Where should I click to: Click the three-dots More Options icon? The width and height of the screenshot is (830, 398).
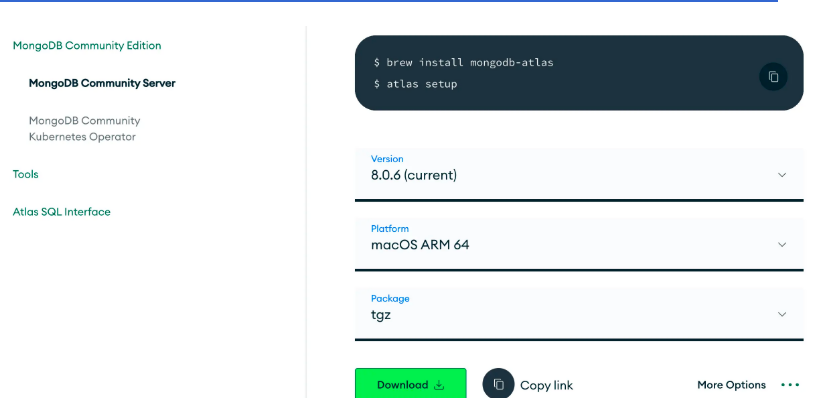click(x=790, y=385)
